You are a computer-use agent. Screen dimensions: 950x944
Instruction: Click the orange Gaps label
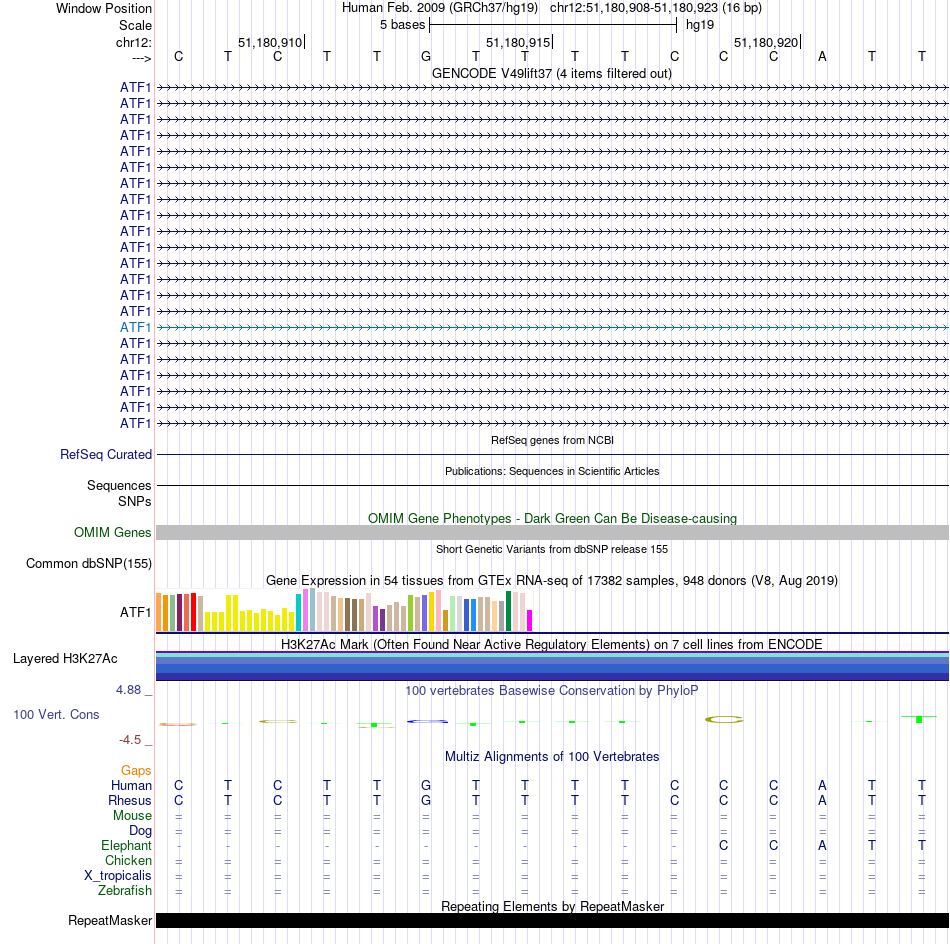tap(136, 771)
